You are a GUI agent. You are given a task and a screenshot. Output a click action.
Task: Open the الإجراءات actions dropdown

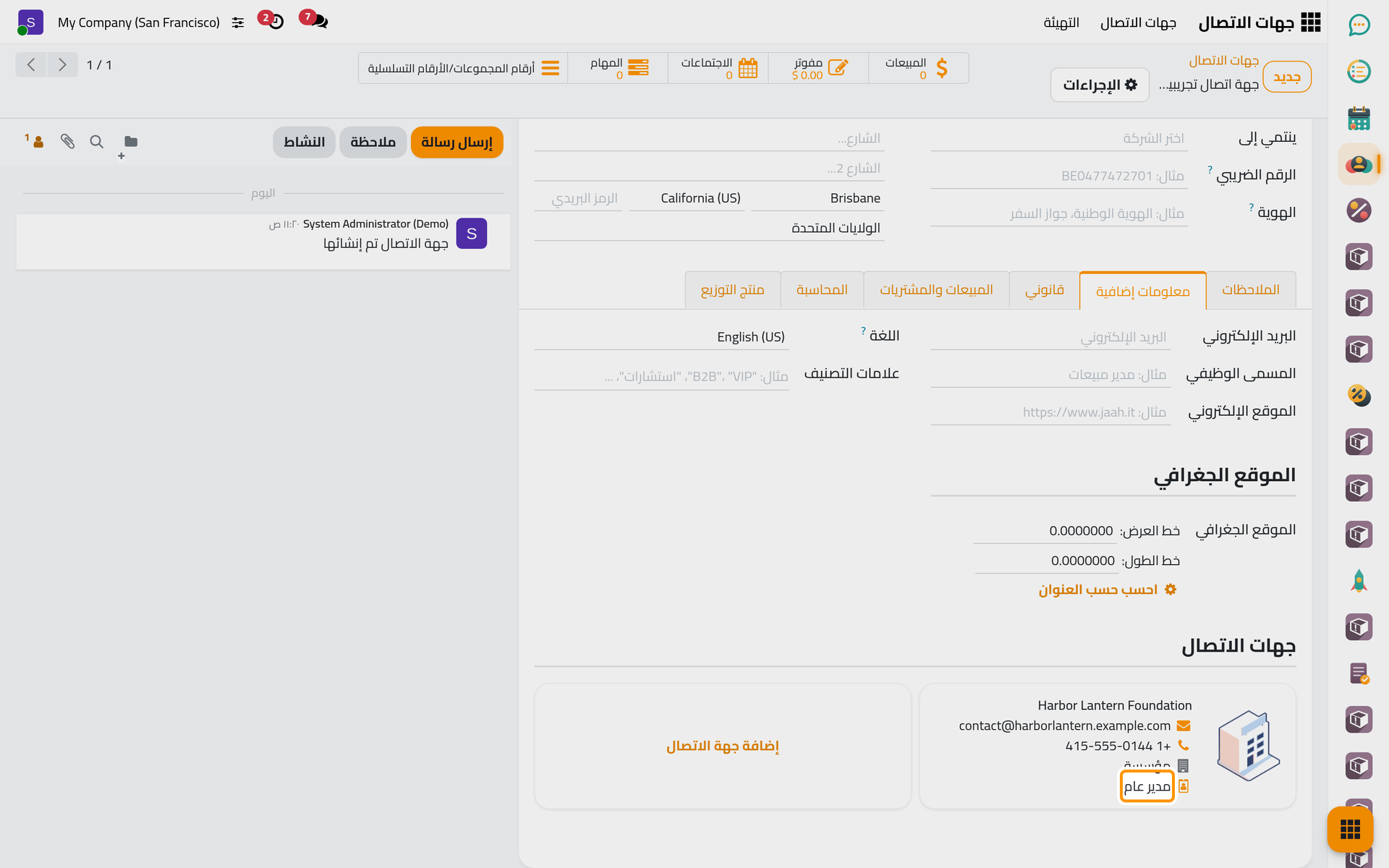[x=1100, y=85]
